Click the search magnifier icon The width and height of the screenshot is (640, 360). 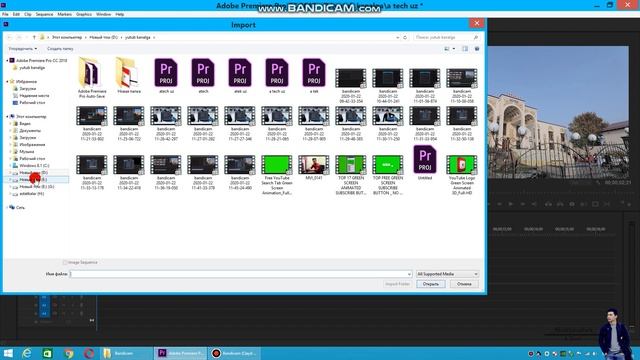click(476, 37)
